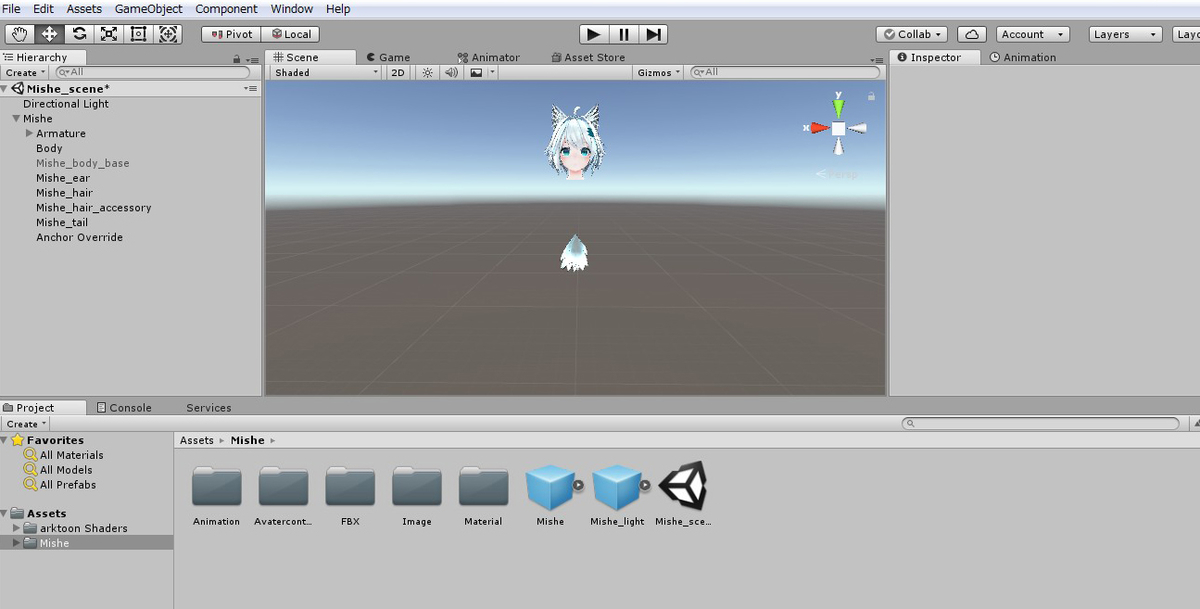Switch to the Game tab
This screenshot has width=1200, height=609.
(388, 58)
